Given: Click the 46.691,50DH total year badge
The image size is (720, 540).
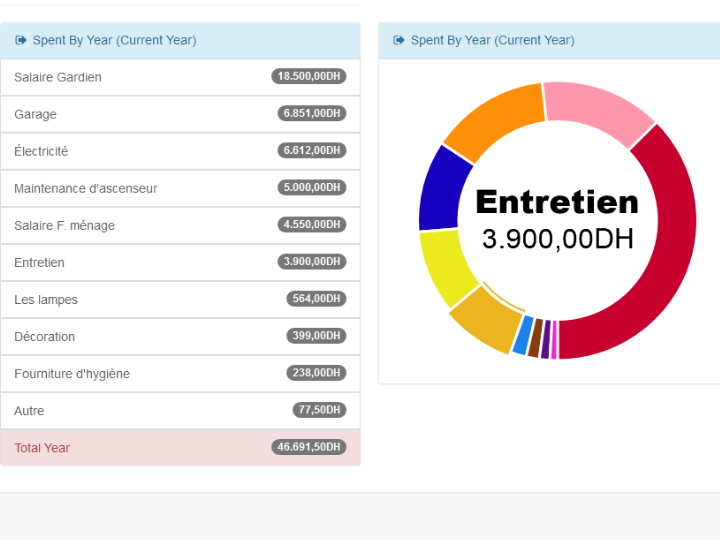Looking at the screenshot, I should pyautogui.click(x=308, y=447).
